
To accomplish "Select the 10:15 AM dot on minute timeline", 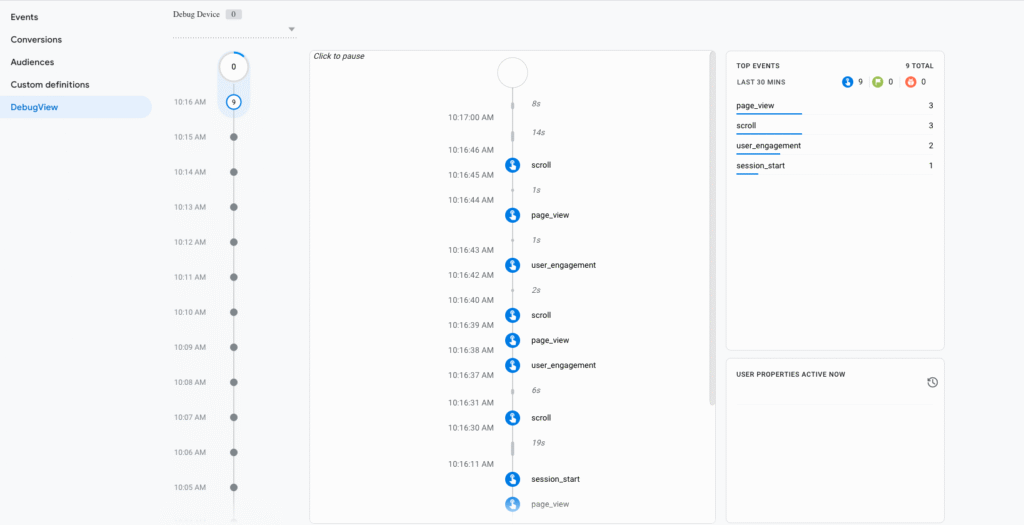I will [x=234, y=137].
